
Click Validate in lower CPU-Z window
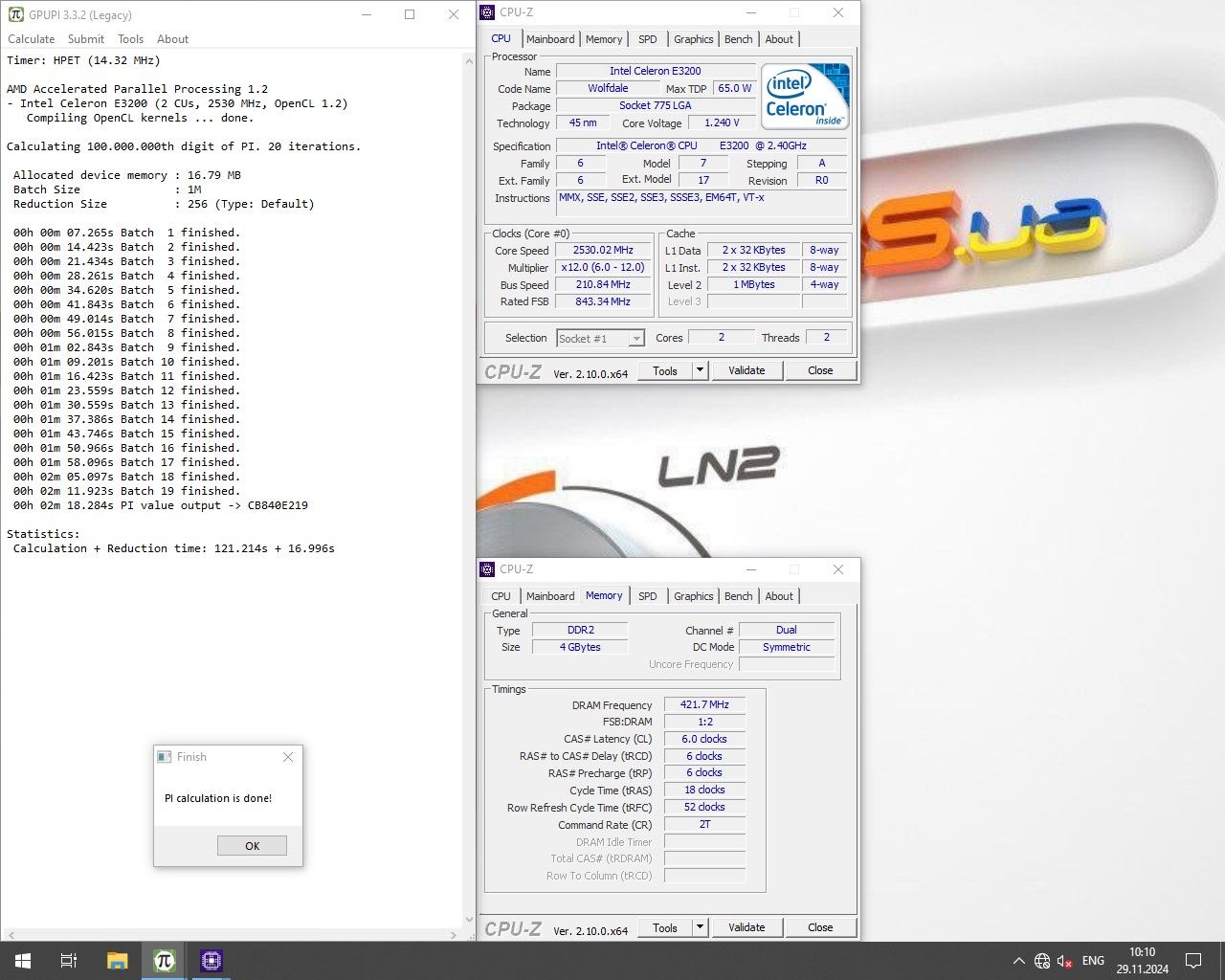pos(746,928)
